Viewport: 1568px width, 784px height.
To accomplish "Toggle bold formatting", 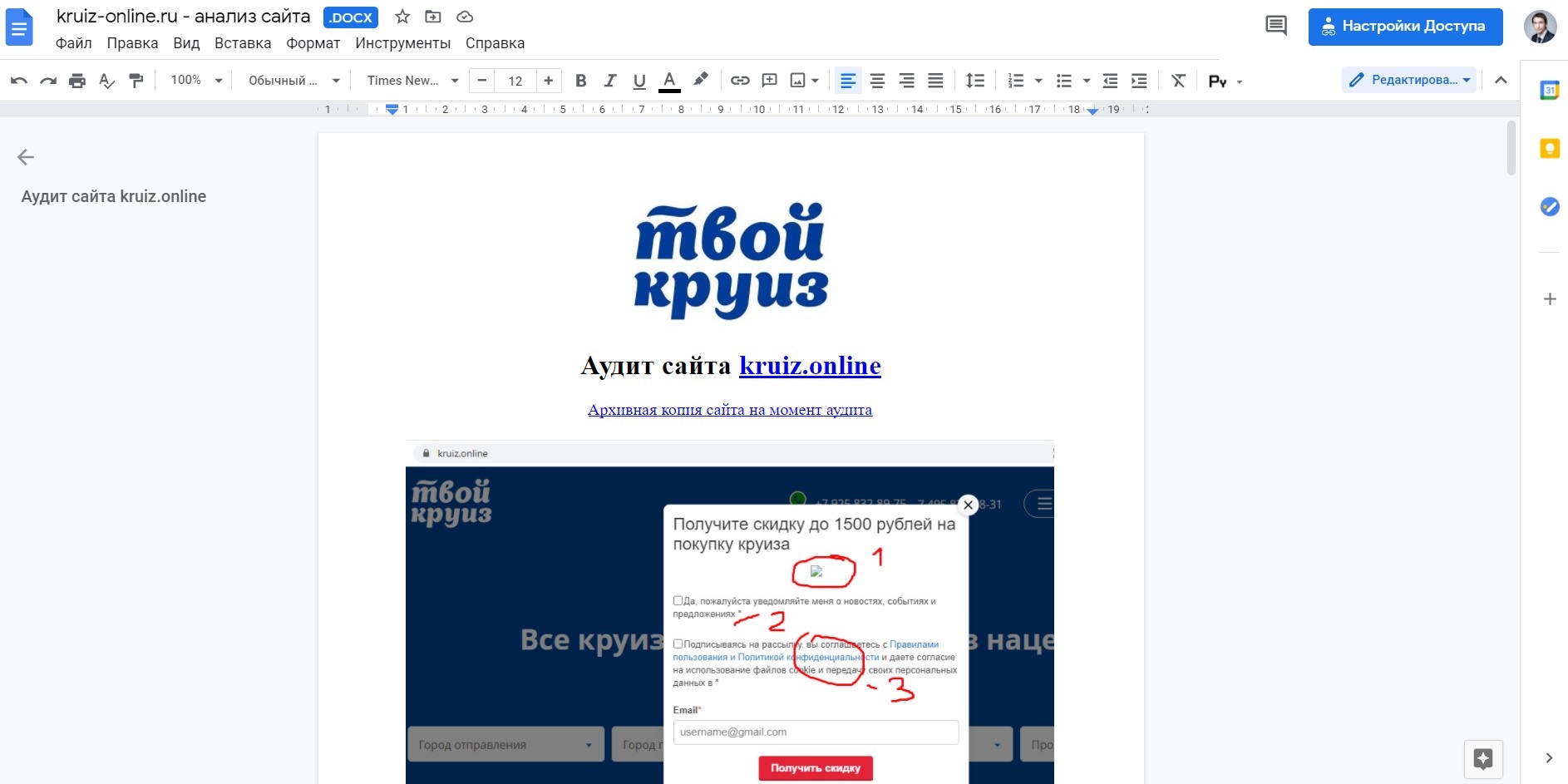I will click(581, 80).
